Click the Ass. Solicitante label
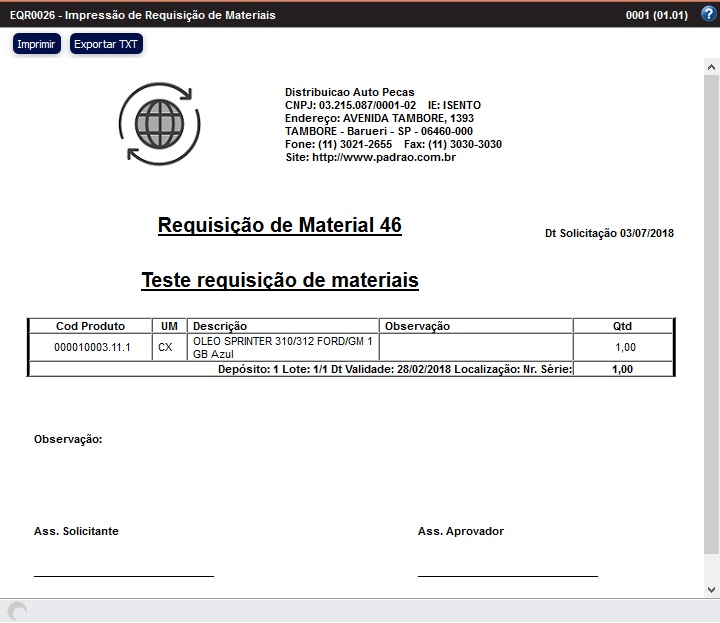This screenshot has height=623, width=720. 76,531
